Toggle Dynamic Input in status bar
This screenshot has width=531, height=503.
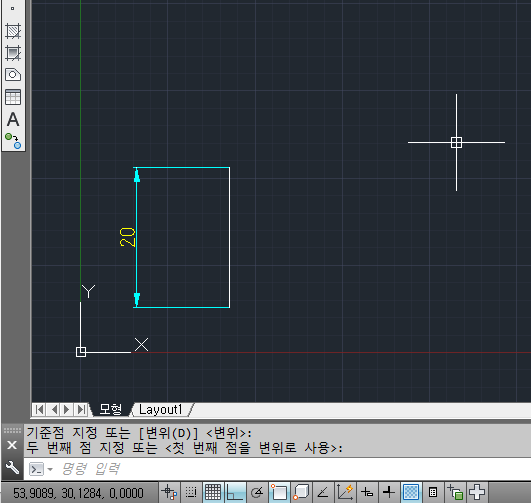(367, 492)
